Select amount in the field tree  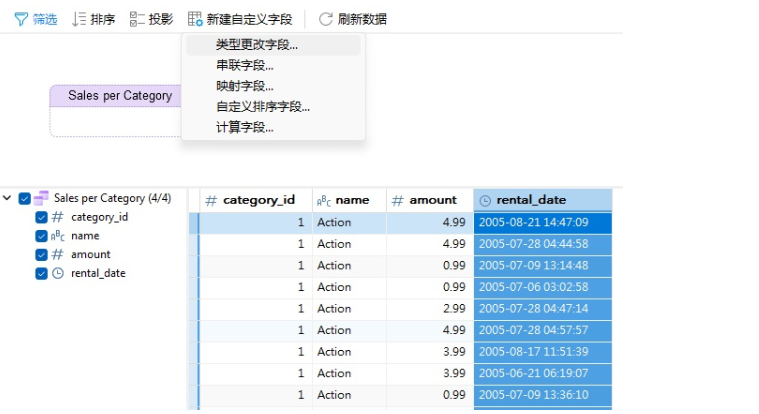tap(91, 255)
